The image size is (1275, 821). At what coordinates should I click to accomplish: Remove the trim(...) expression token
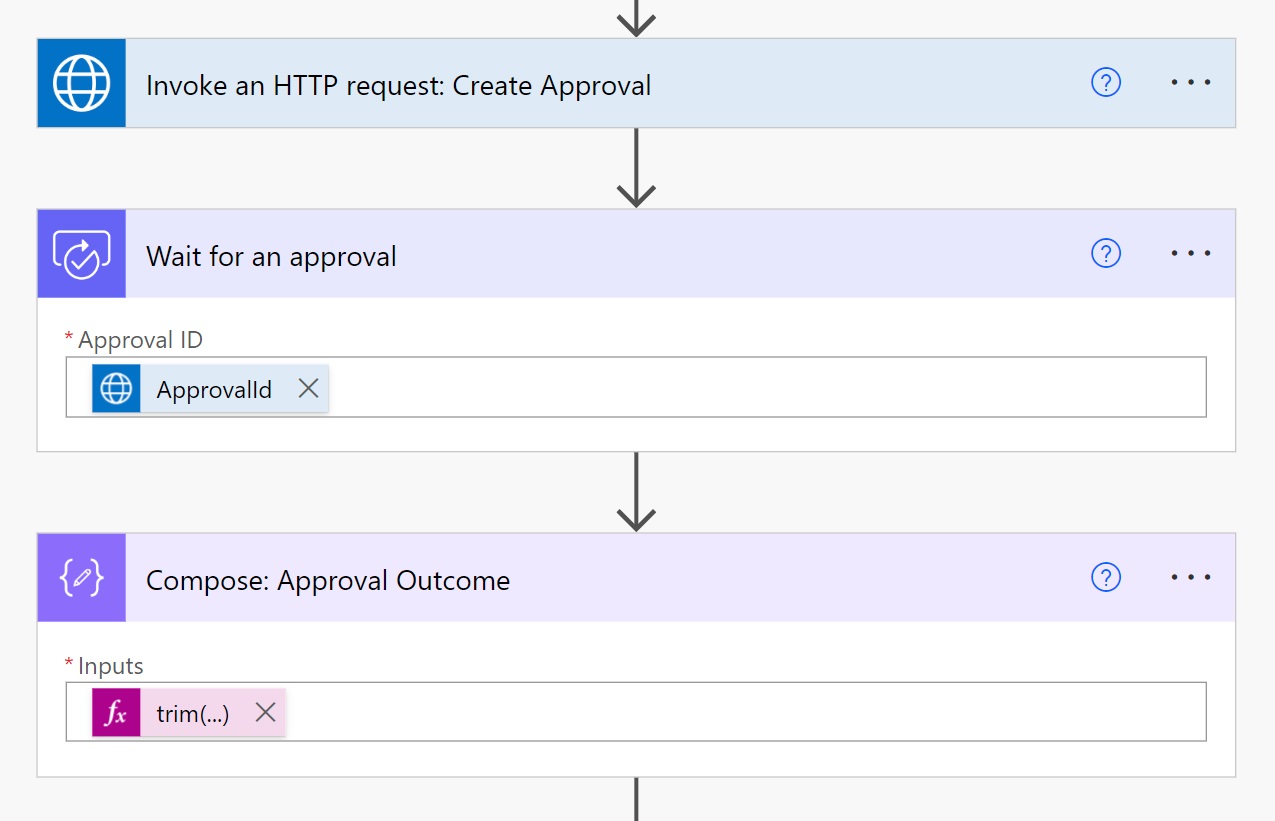tap(265, 712)
